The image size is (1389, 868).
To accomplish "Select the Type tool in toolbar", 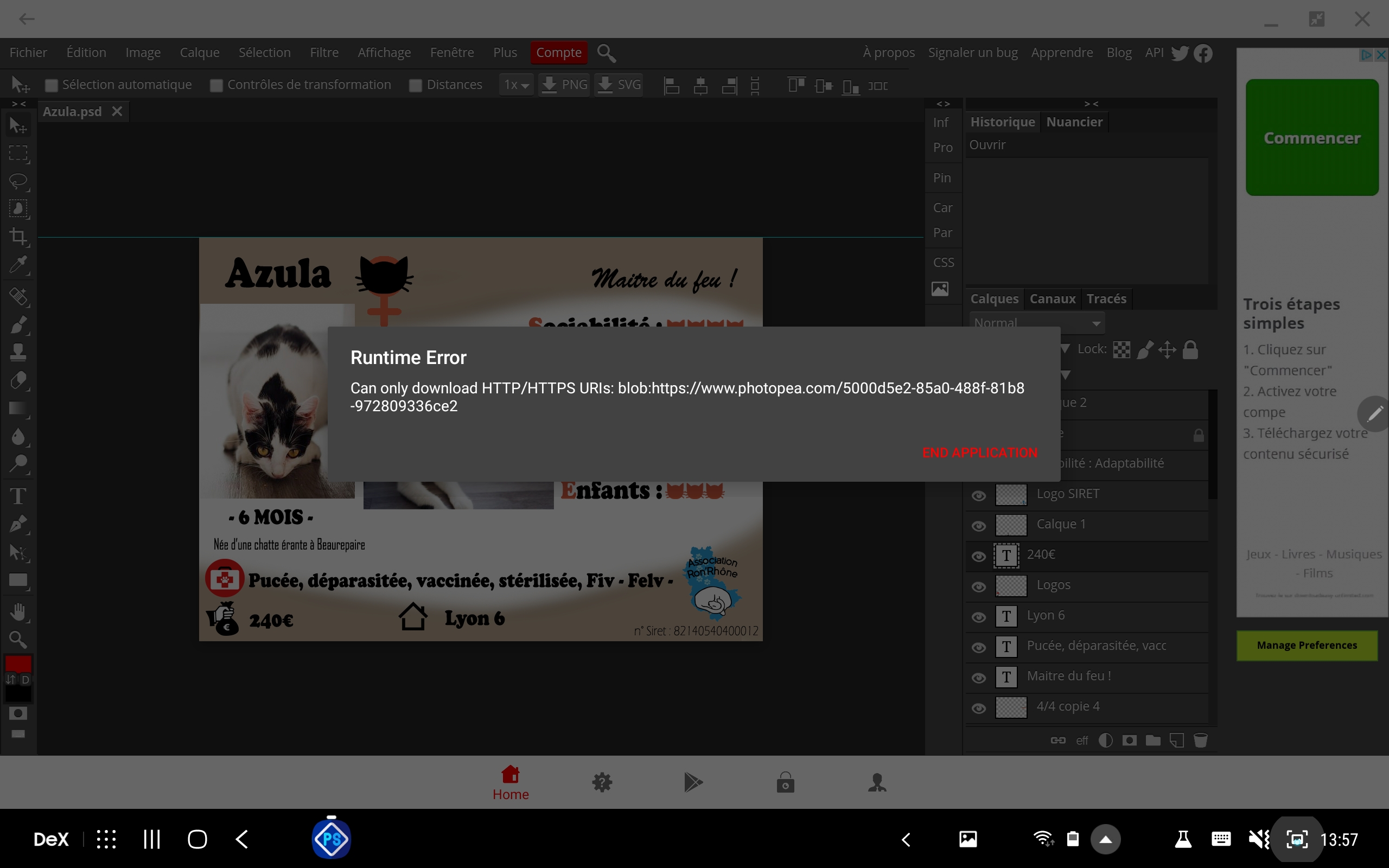I will pyautogui.click(x=18, y=496).
